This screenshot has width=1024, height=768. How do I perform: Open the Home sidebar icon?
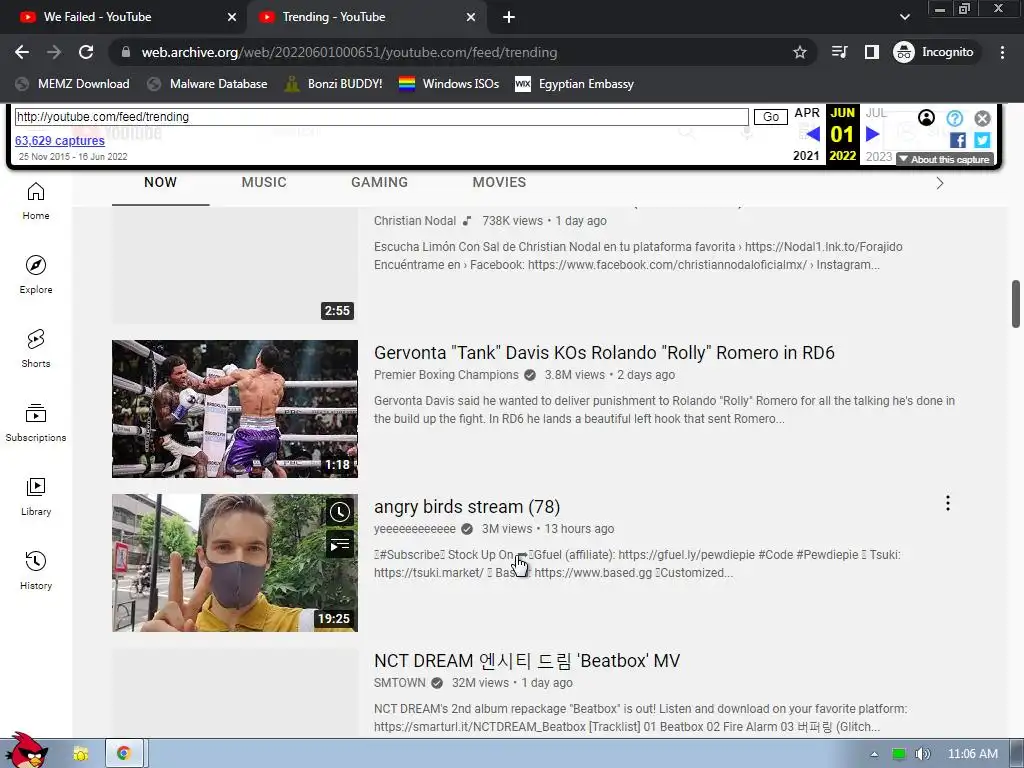click(x=36, y=201)
